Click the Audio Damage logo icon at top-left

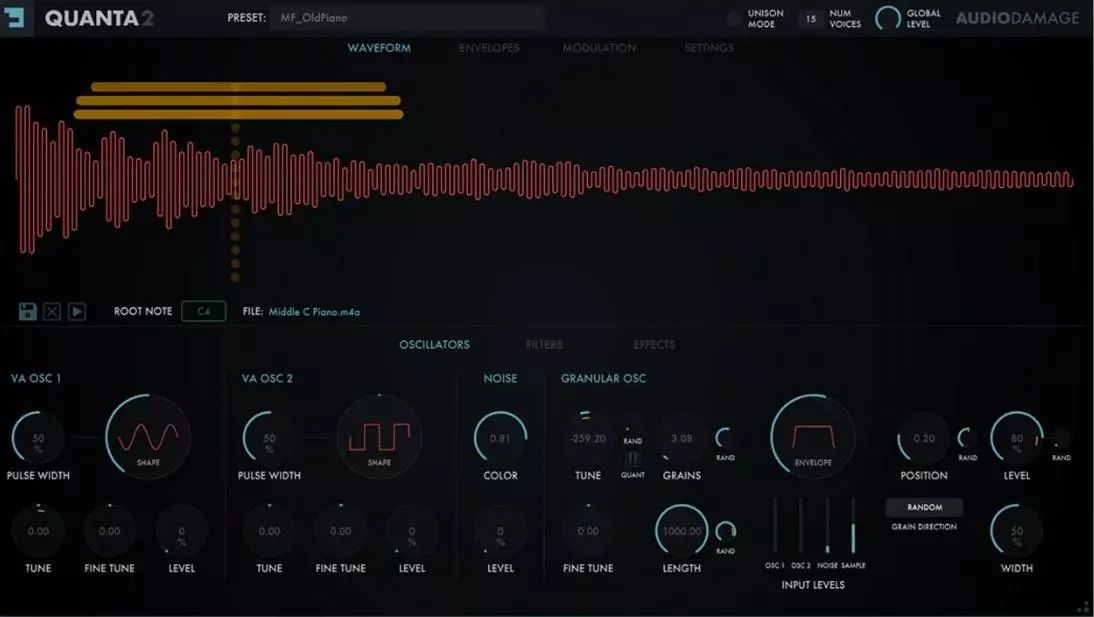(16, 18)
